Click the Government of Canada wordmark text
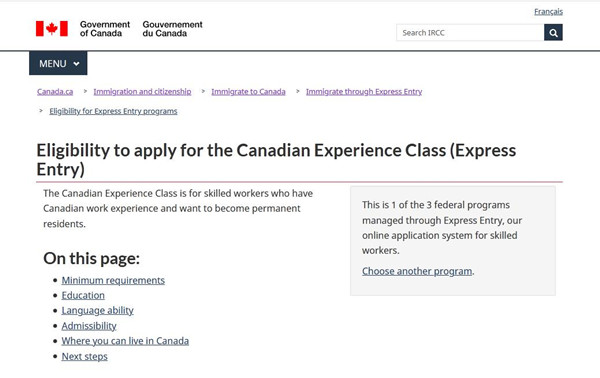 tap(105, 29)
